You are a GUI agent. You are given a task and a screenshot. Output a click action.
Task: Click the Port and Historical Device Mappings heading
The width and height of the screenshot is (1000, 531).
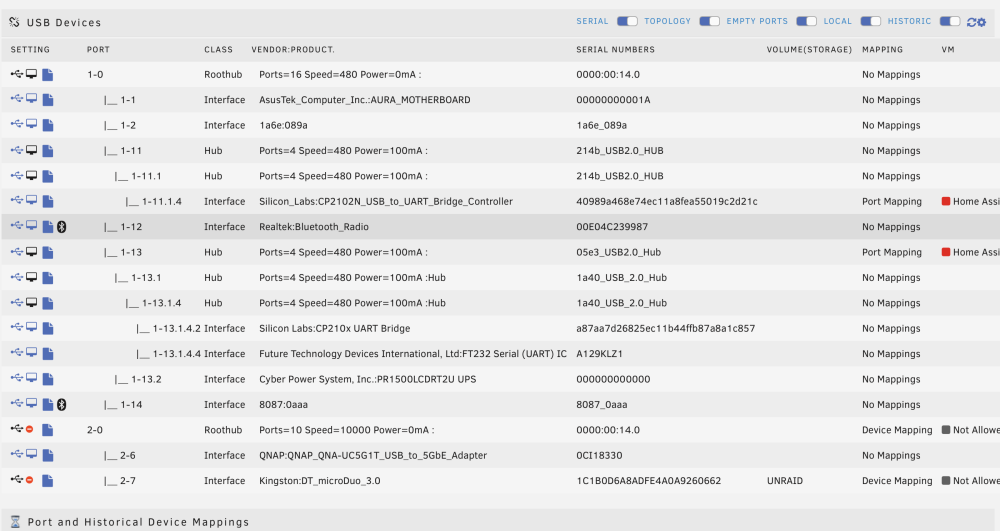click(x=138, y=522)
